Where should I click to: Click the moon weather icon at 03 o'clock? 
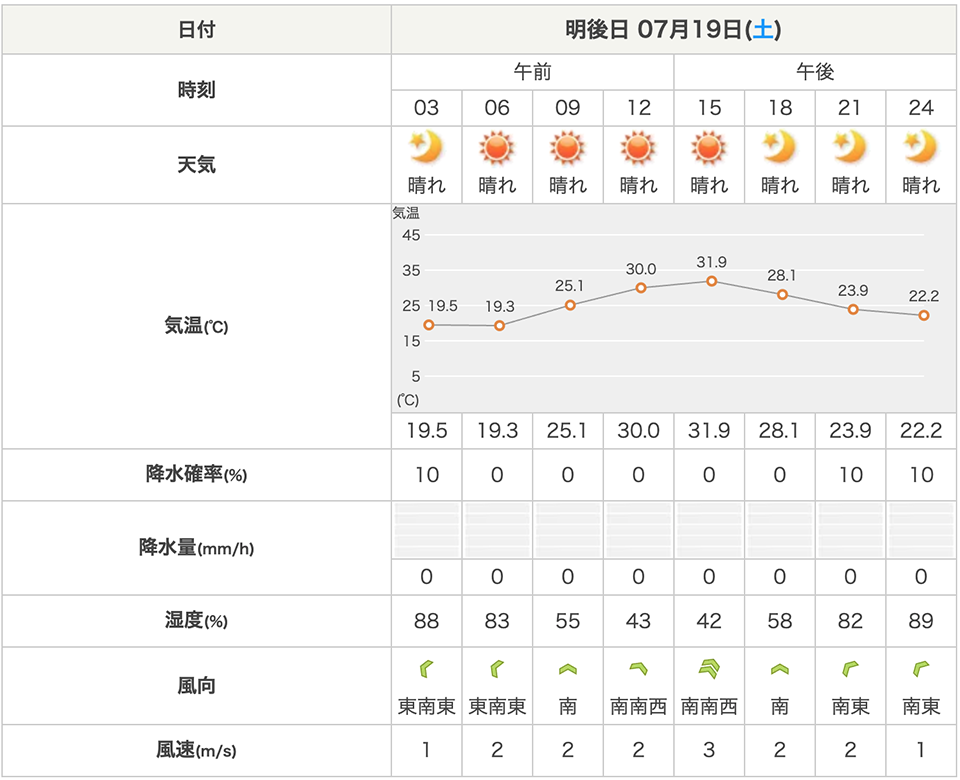pos(427,149)
